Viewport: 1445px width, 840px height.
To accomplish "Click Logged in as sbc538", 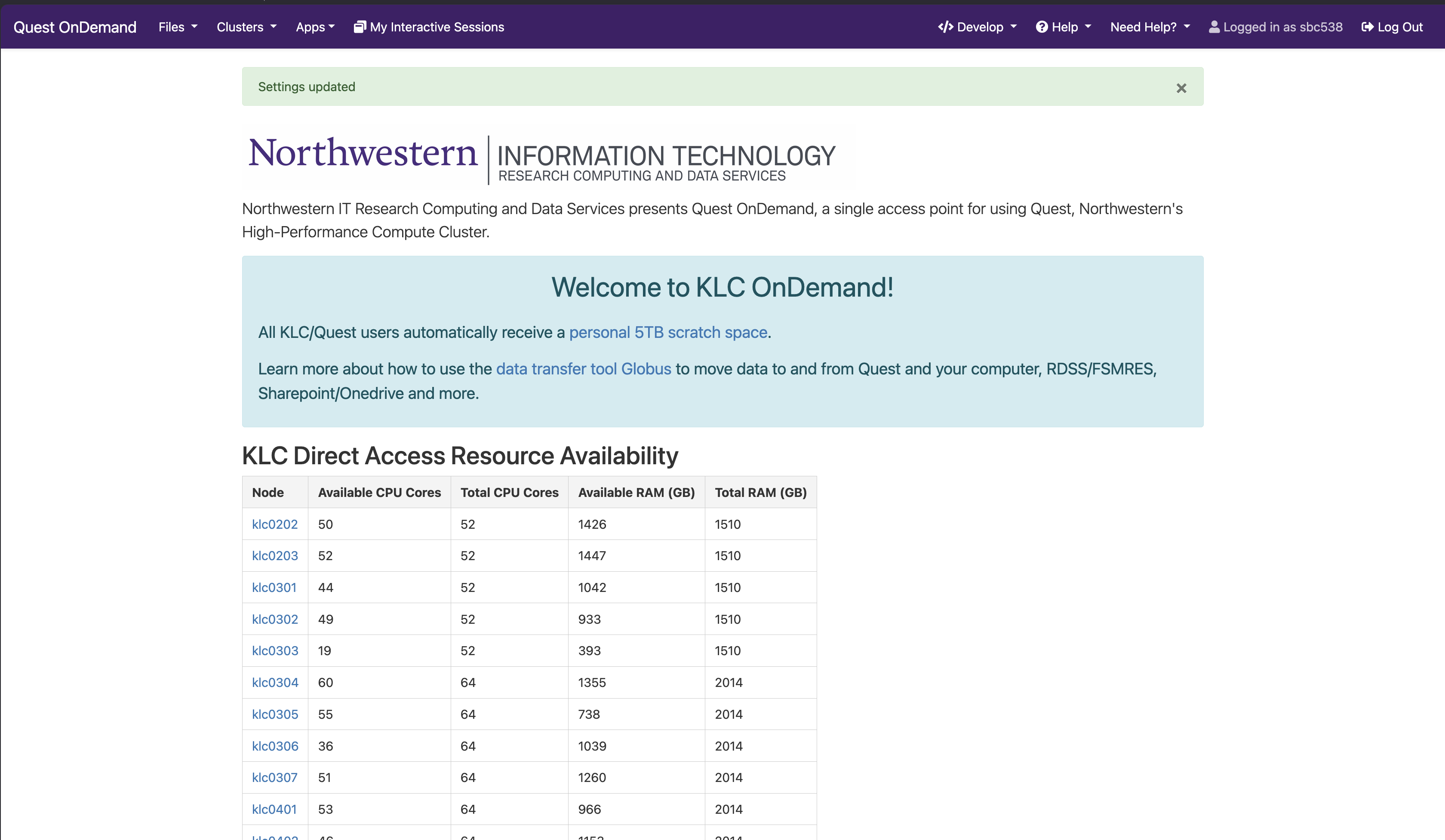I will tap(1276, 27).
